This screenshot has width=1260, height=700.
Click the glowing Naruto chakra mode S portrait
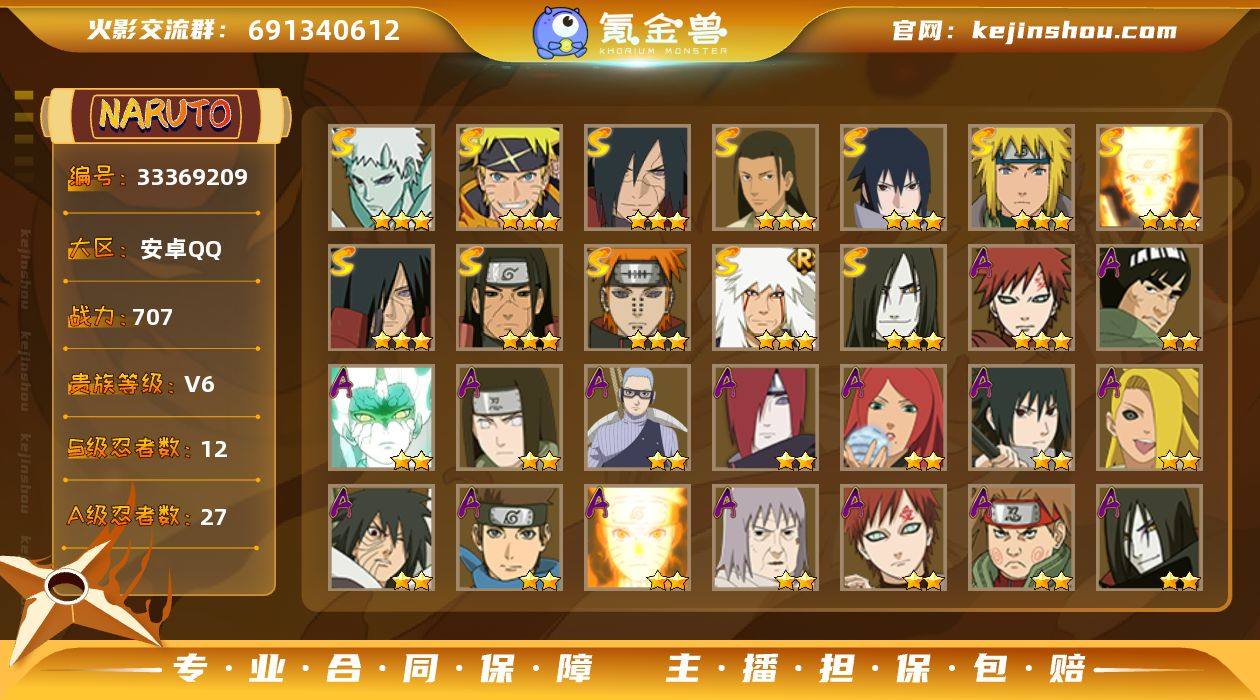pyautogui.click(x=1149, y=178)
